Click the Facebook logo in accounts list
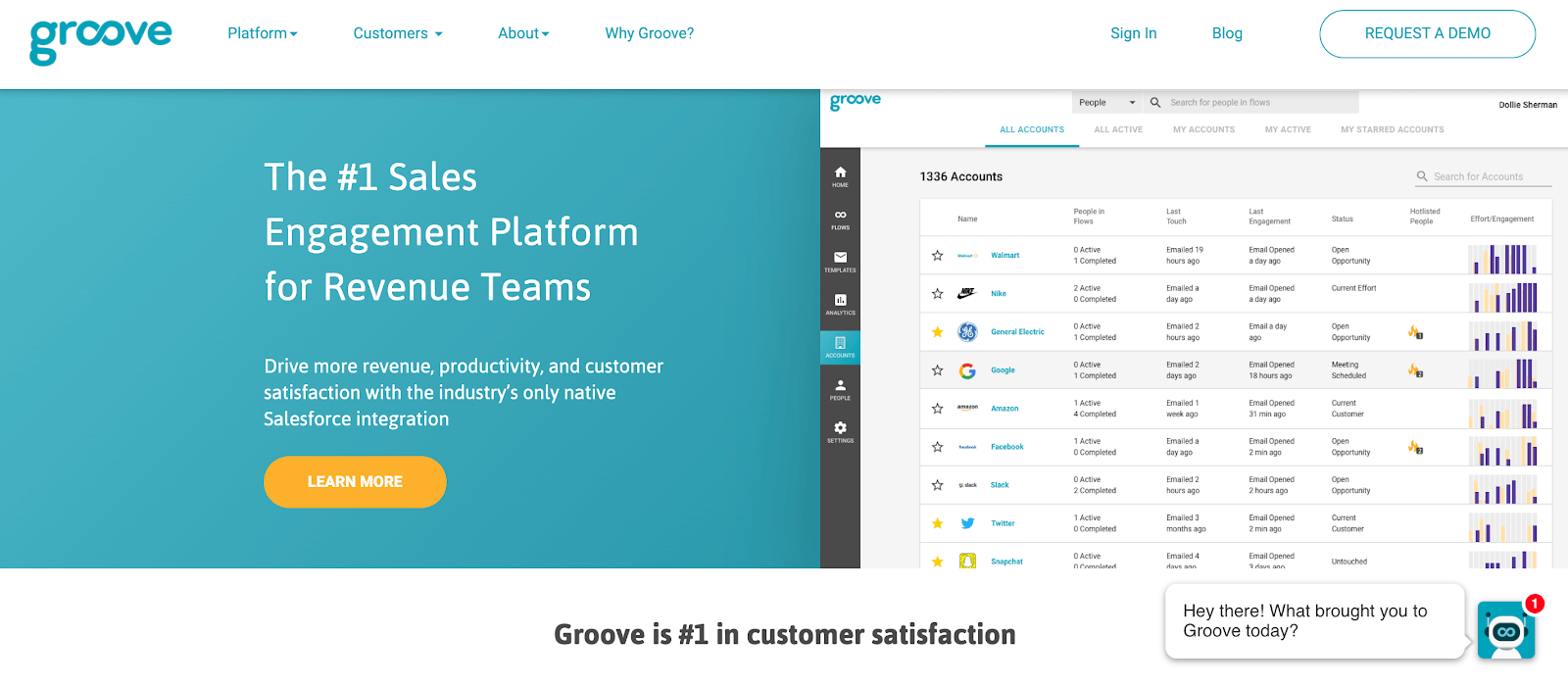The width and height of the screenshot is (1568, 686). (x=967, y=447)
